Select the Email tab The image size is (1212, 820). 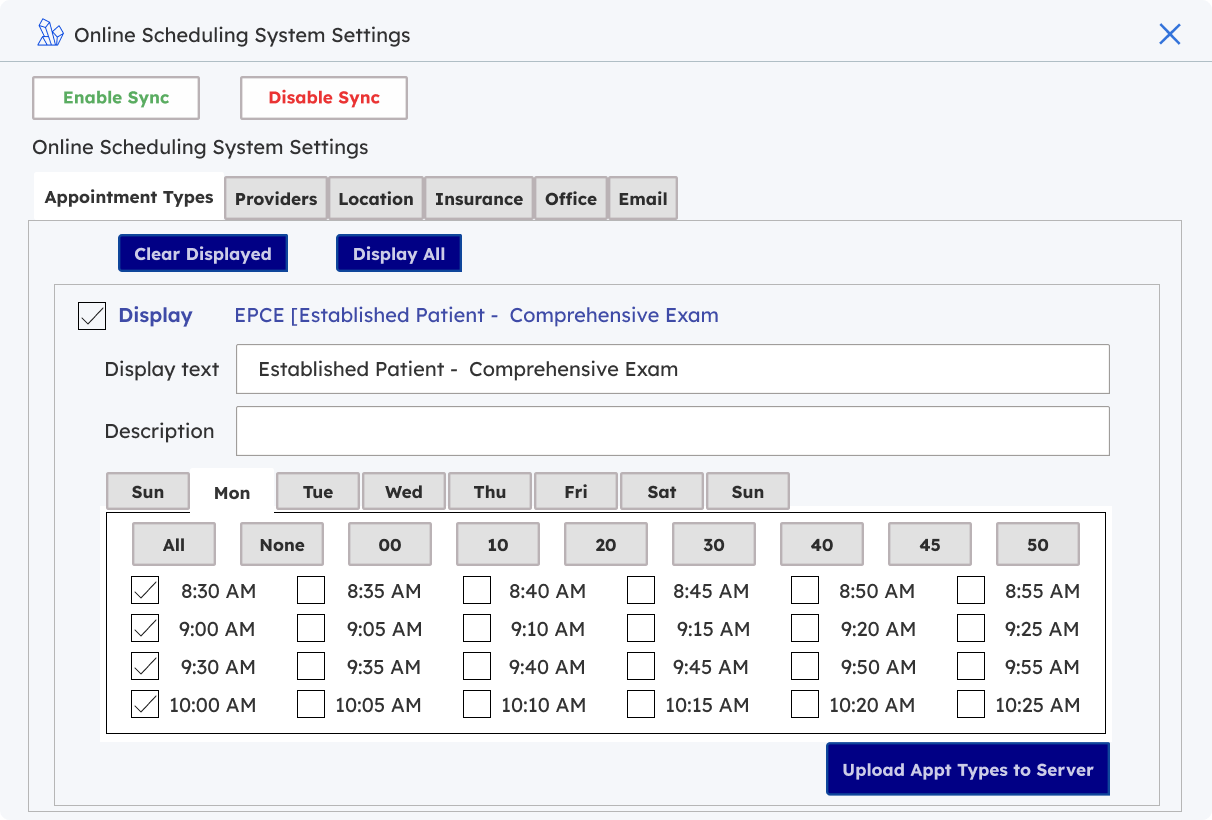(x=643, y=199)
